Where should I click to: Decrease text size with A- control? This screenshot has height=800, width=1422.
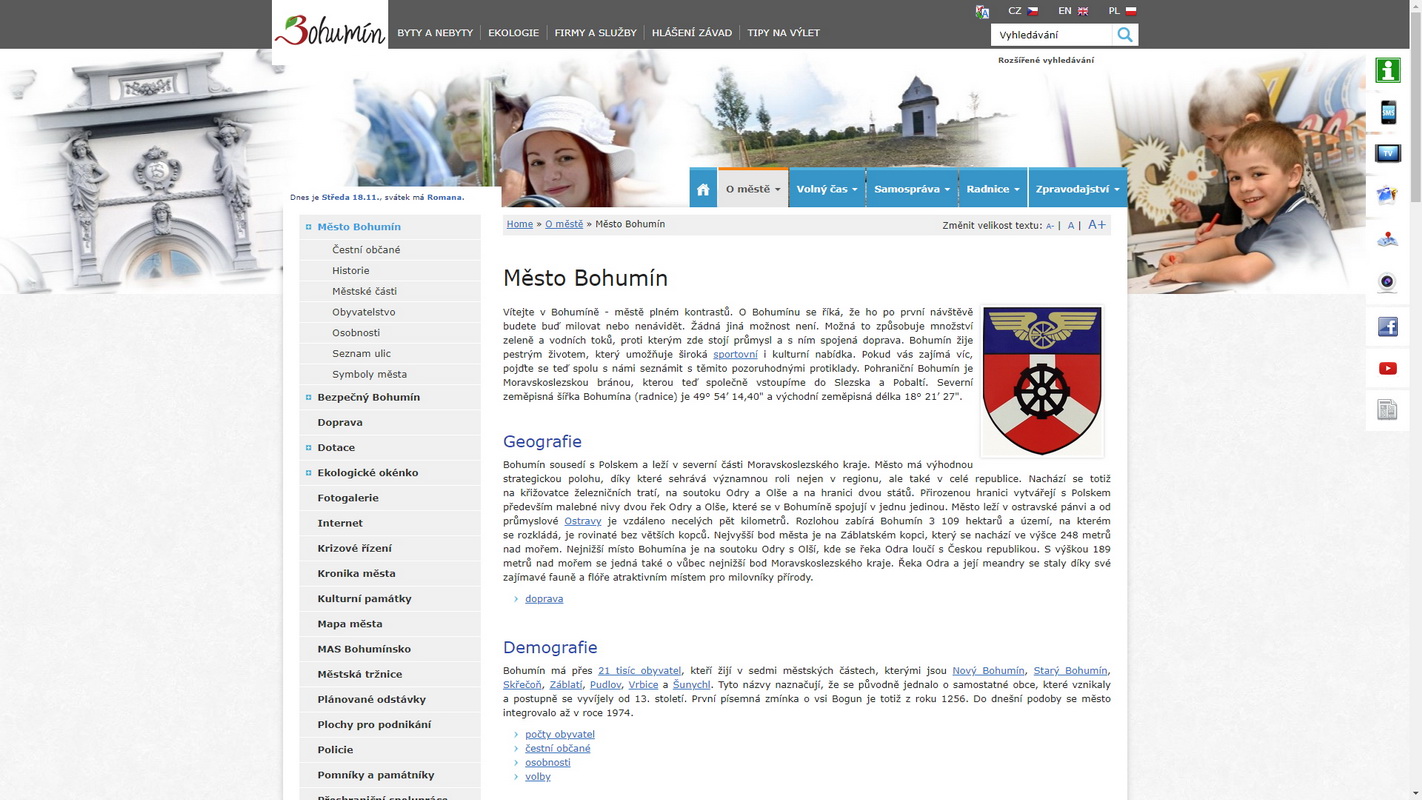tap(1049, 226)
